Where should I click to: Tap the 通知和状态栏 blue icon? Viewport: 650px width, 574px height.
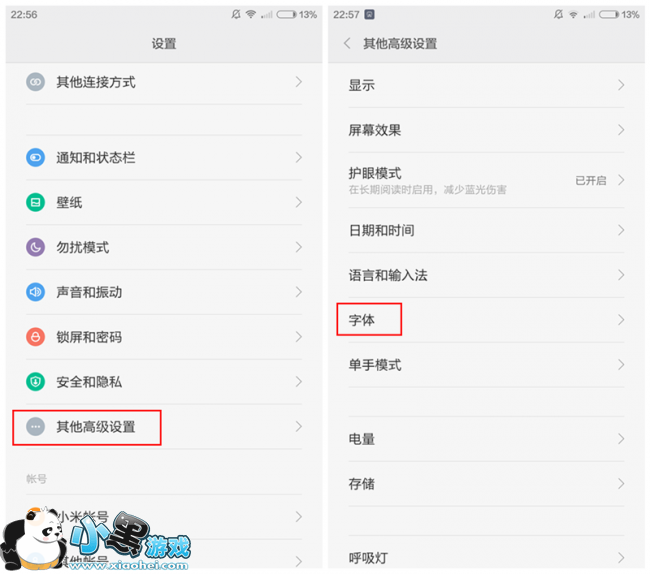click(36, 157)
